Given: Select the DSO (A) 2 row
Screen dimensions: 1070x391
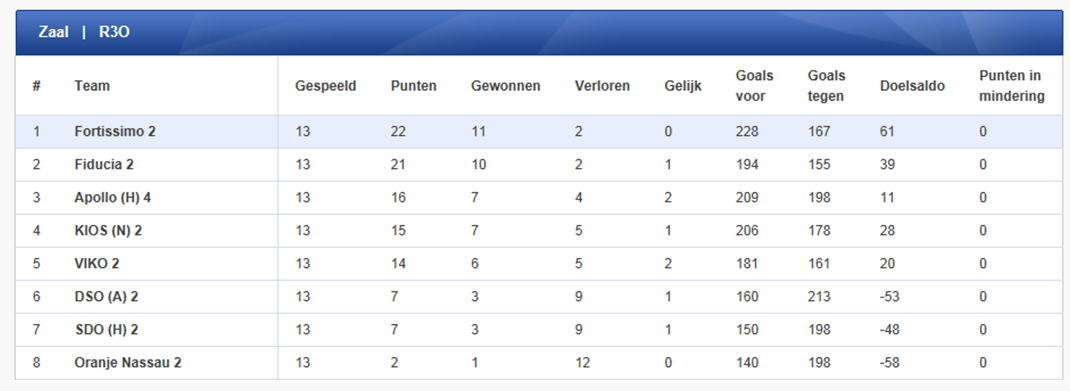Looking at the screenshot, I should click(539, 297).
